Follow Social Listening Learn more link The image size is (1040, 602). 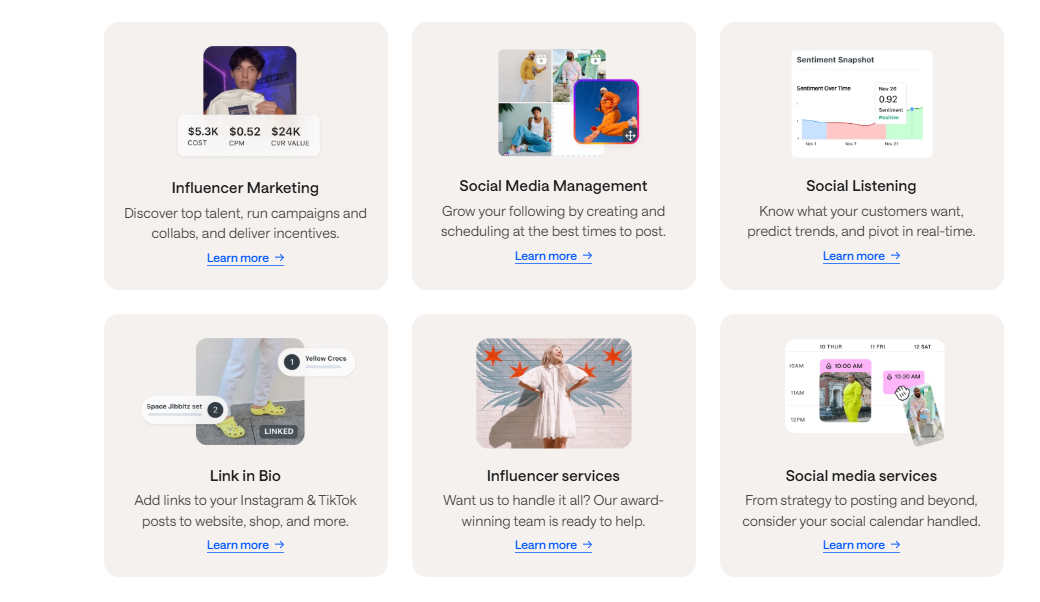tap(861, 256)
